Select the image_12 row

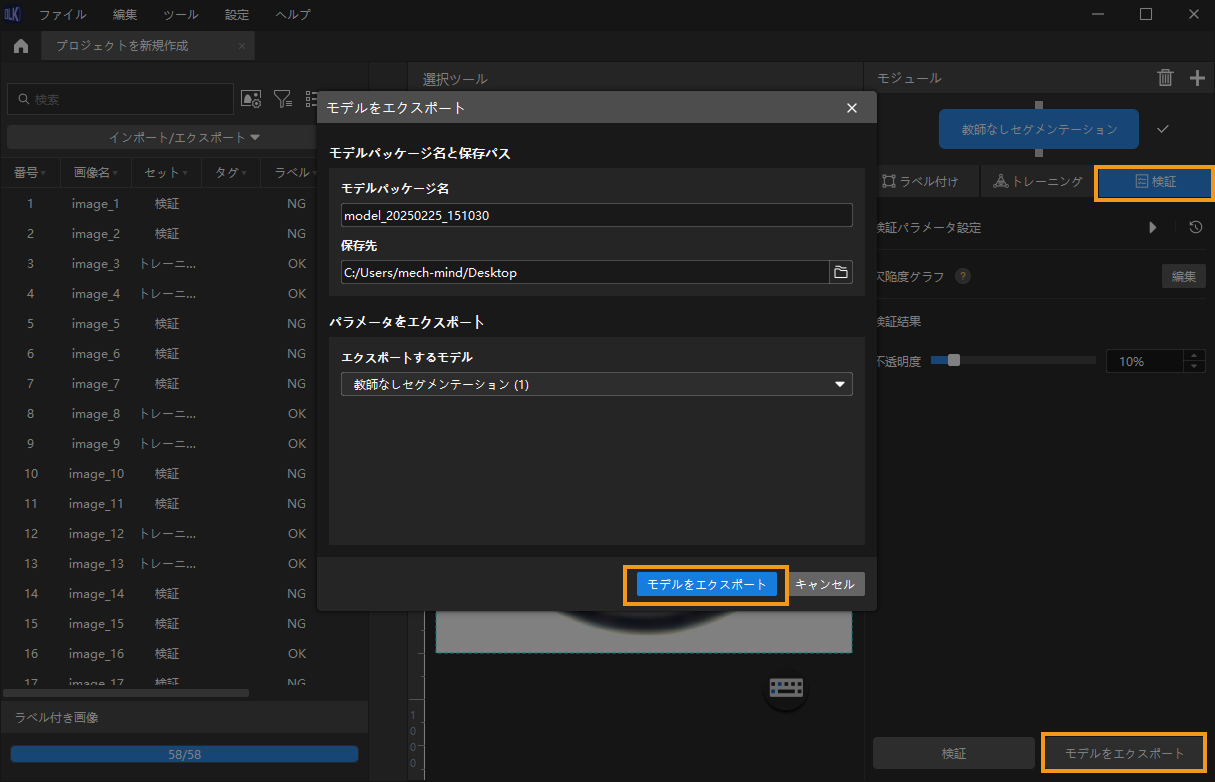click(x=159, y=534)
